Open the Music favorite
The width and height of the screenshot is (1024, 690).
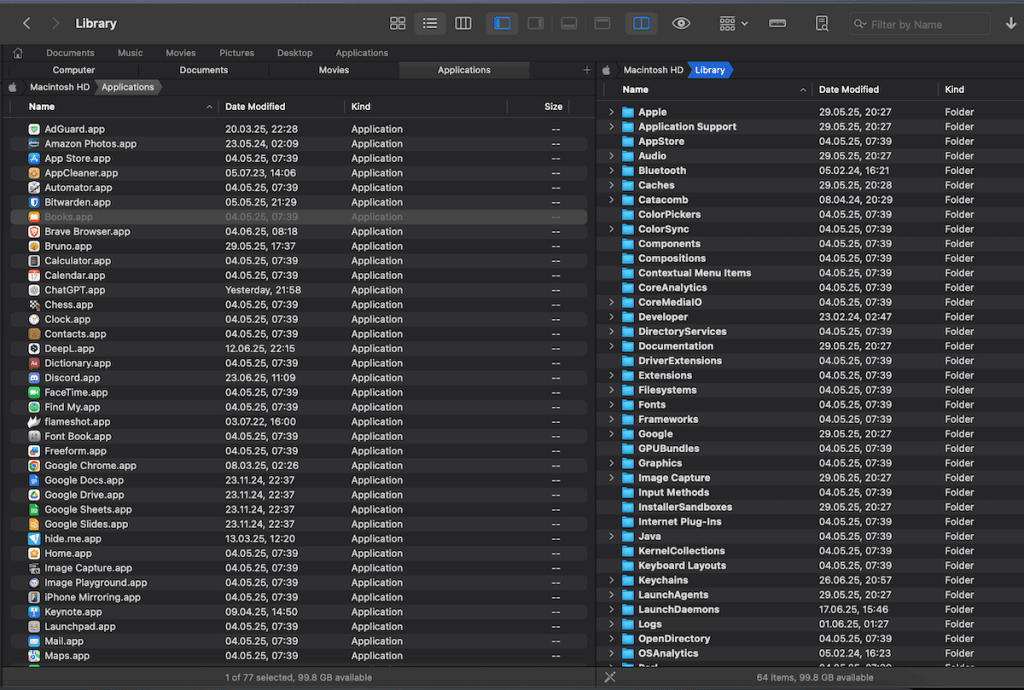pyautogui.click(x=130, y=53)
